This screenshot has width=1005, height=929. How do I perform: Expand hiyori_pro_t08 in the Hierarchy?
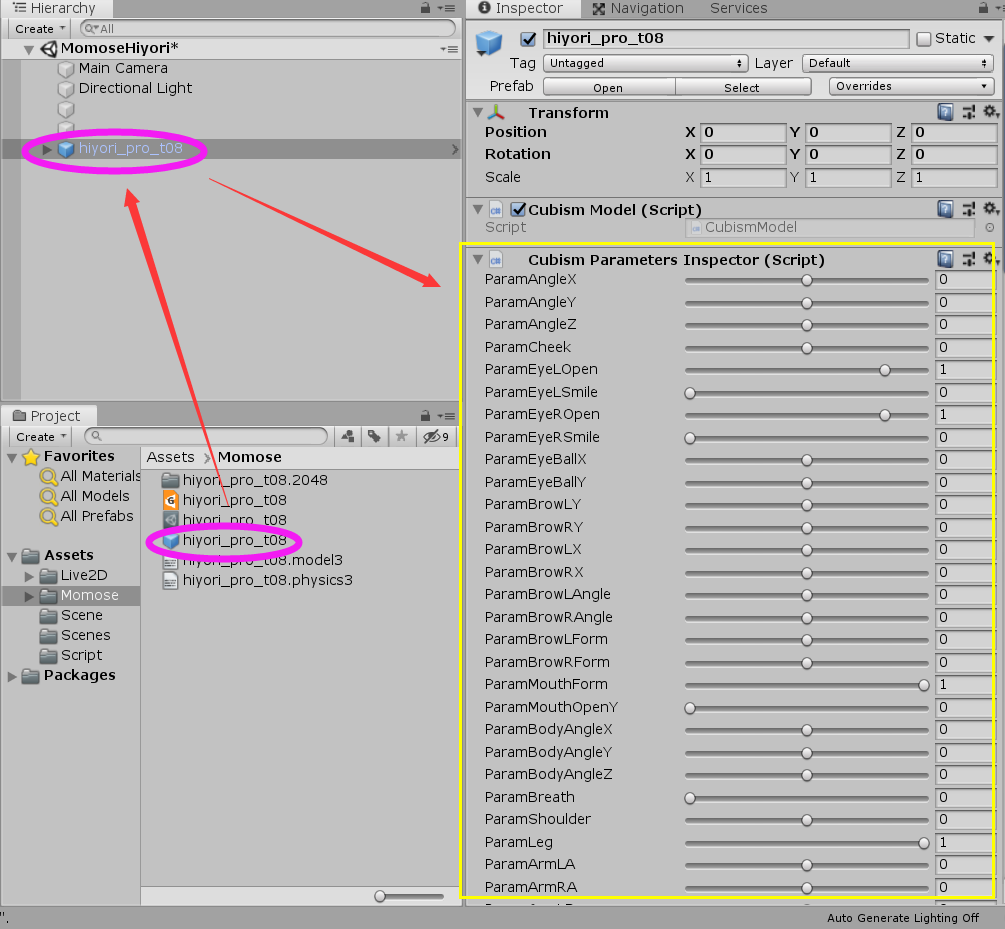(x=47, y=150)
